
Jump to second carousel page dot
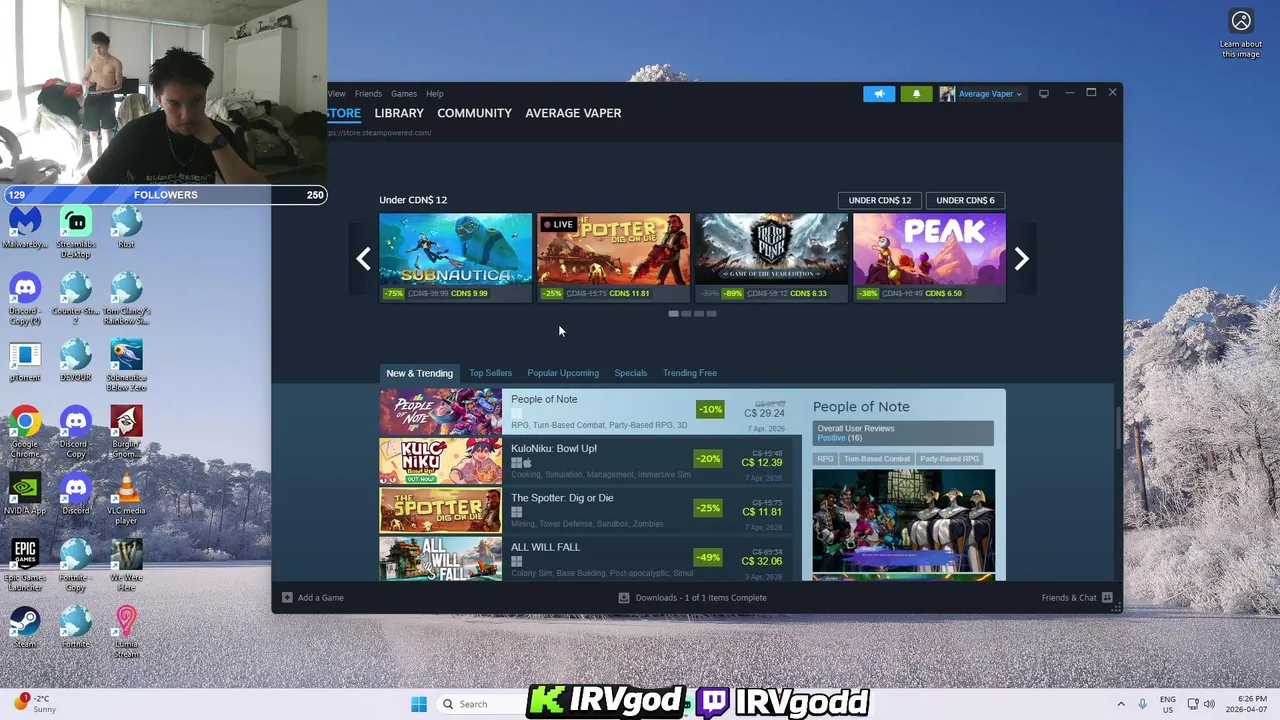tap(686, 314)
